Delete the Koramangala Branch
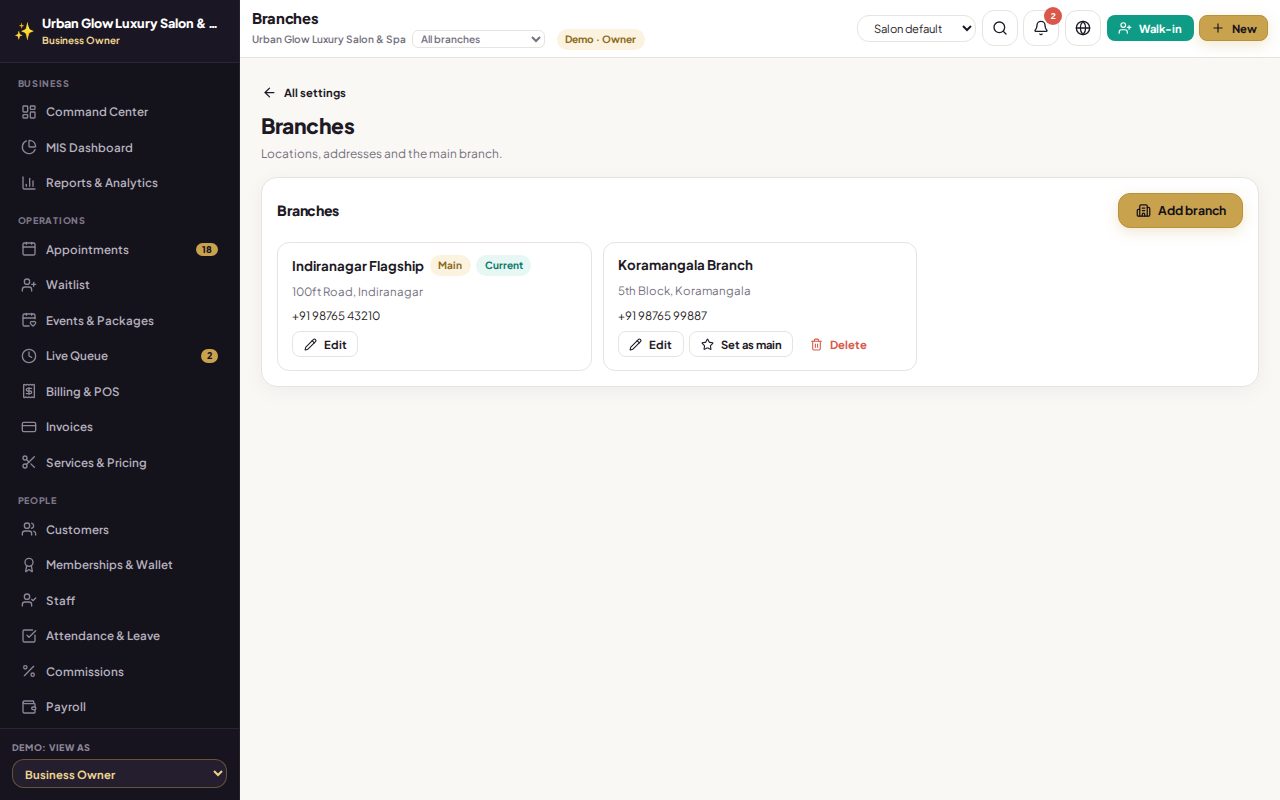This screenshot has width=1280, height=800. (x=838, y=344)
